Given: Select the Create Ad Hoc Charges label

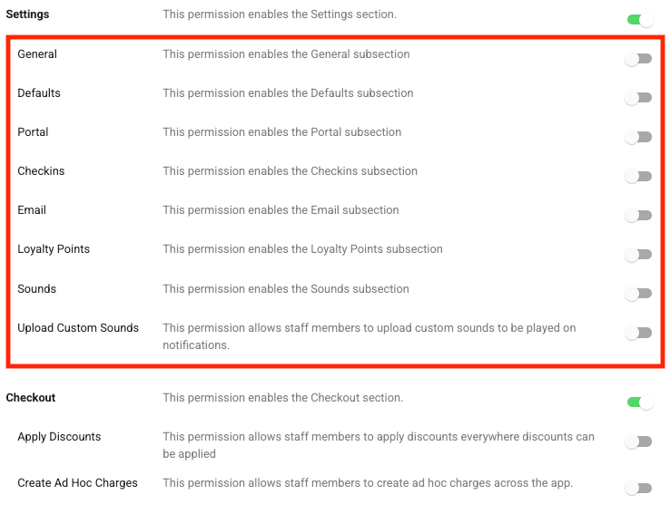Looking at the screenshot, I should point(77,483).
